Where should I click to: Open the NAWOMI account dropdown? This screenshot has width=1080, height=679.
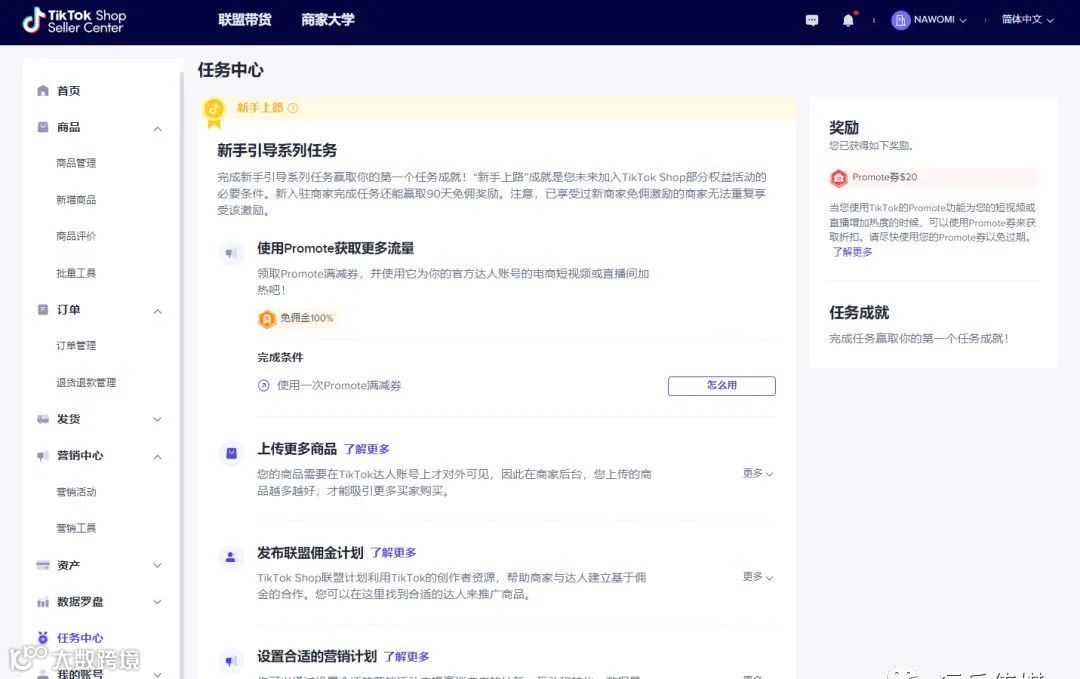(x=939, y=20)
